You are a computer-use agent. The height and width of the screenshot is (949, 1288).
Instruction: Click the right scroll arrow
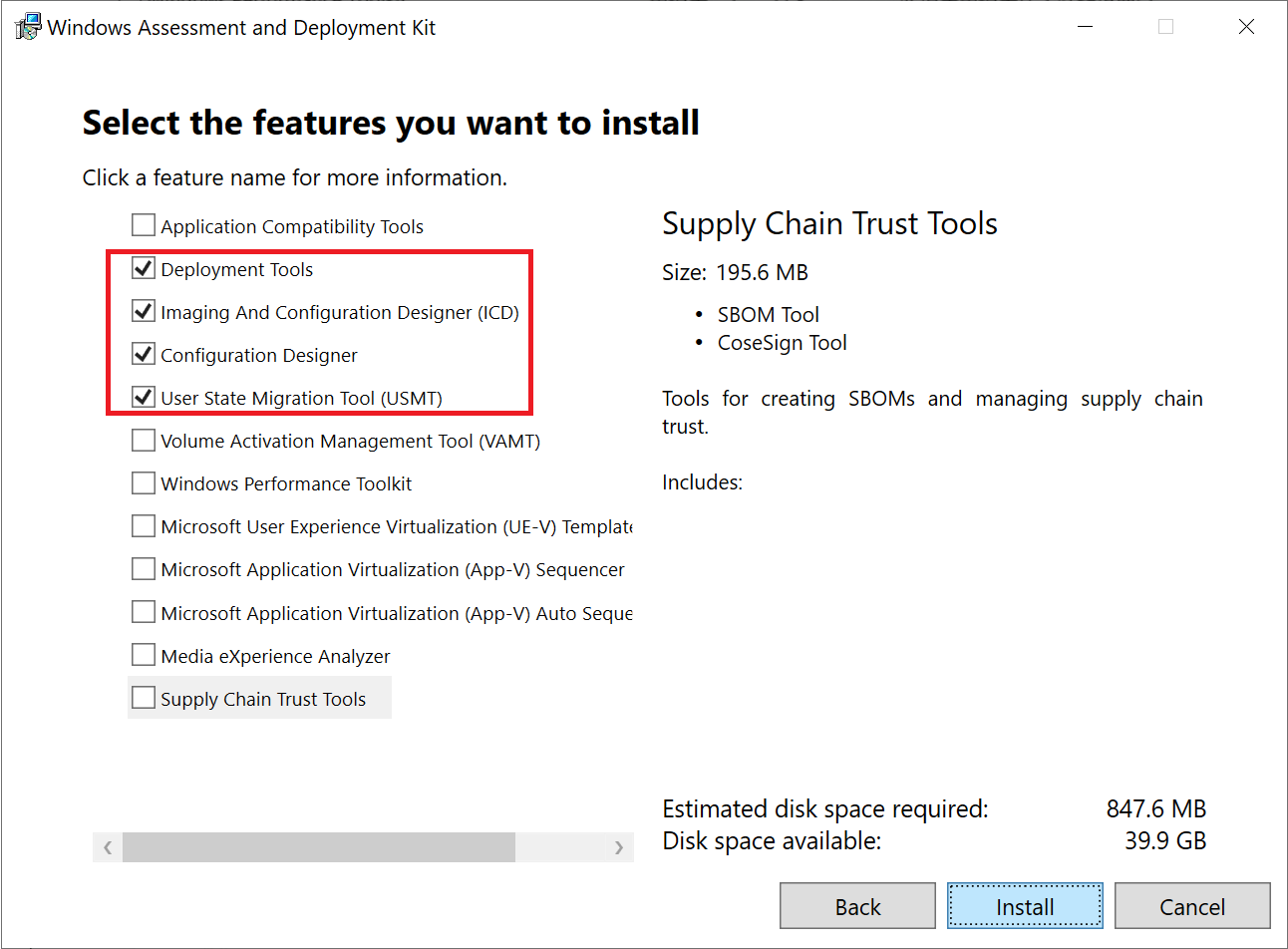[620, 846]
